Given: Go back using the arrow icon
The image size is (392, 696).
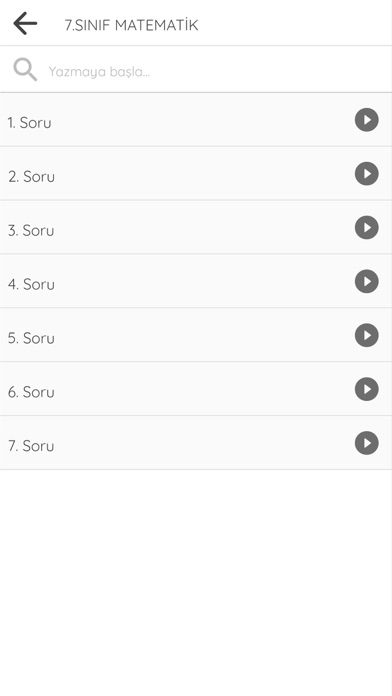Looking at the screenshot, I should coord(25,24).
